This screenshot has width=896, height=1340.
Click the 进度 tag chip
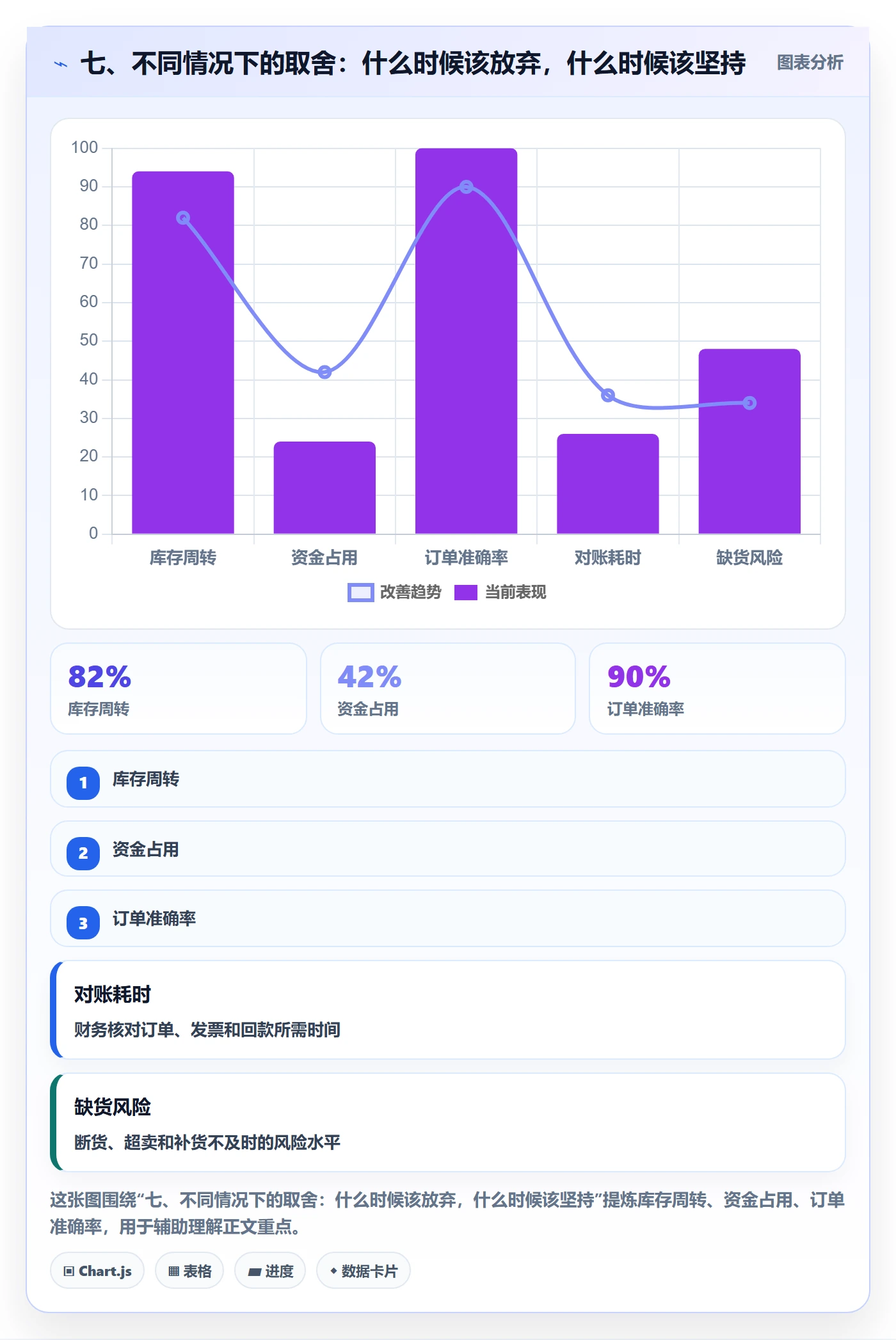coord(270,1271)
